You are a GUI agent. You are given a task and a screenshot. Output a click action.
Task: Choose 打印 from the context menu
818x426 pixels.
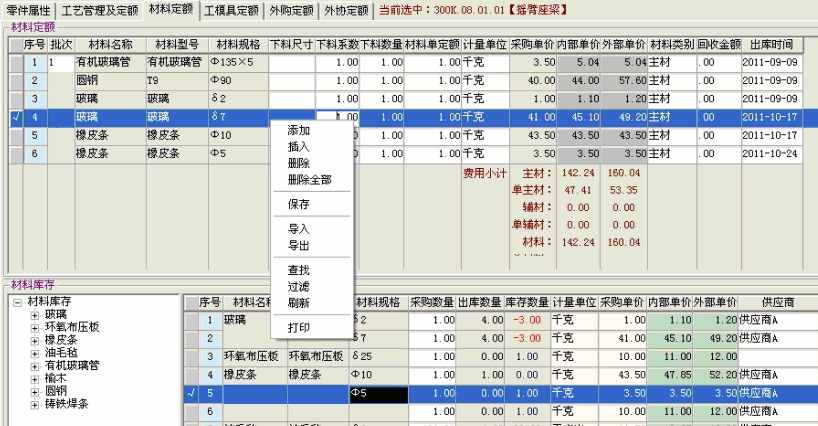click(298, 327)
